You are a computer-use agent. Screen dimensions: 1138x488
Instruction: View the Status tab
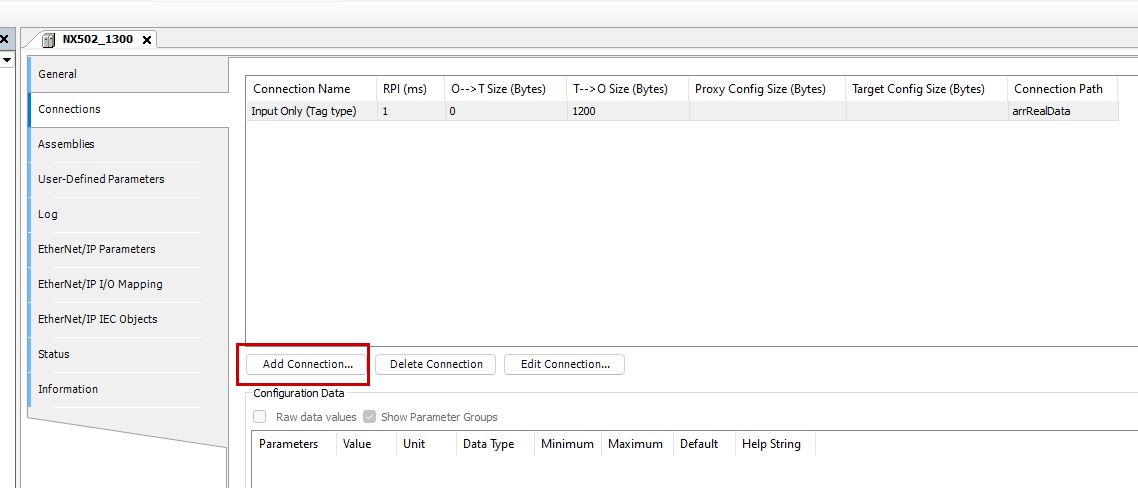point(54,354)
